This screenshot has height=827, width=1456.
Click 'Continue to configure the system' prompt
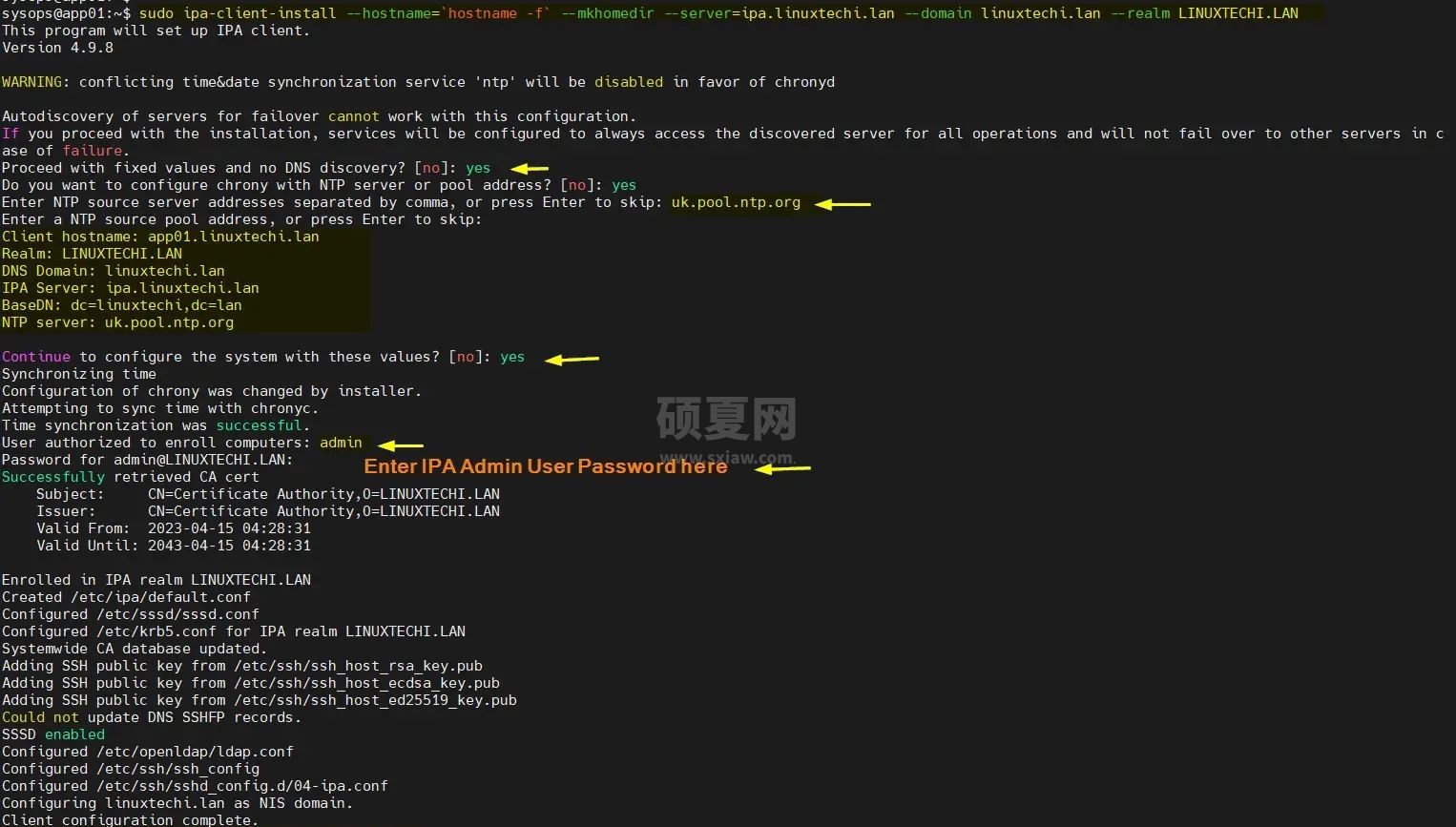263,357
